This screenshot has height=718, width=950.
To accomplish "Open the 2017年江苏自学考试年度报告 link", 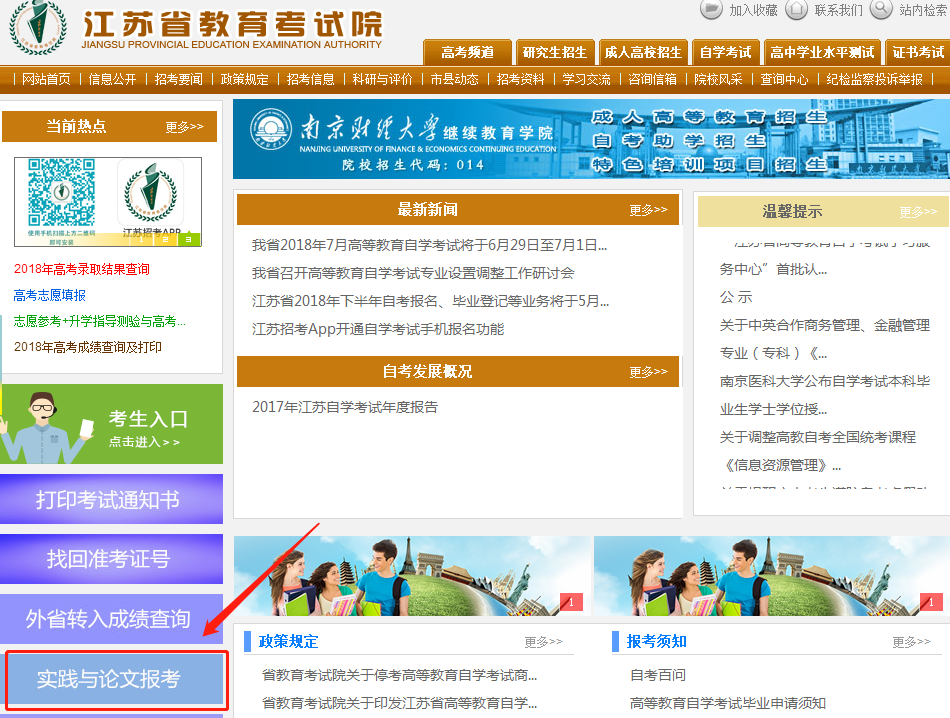I will pyautogui.click(x=345, y=407).
